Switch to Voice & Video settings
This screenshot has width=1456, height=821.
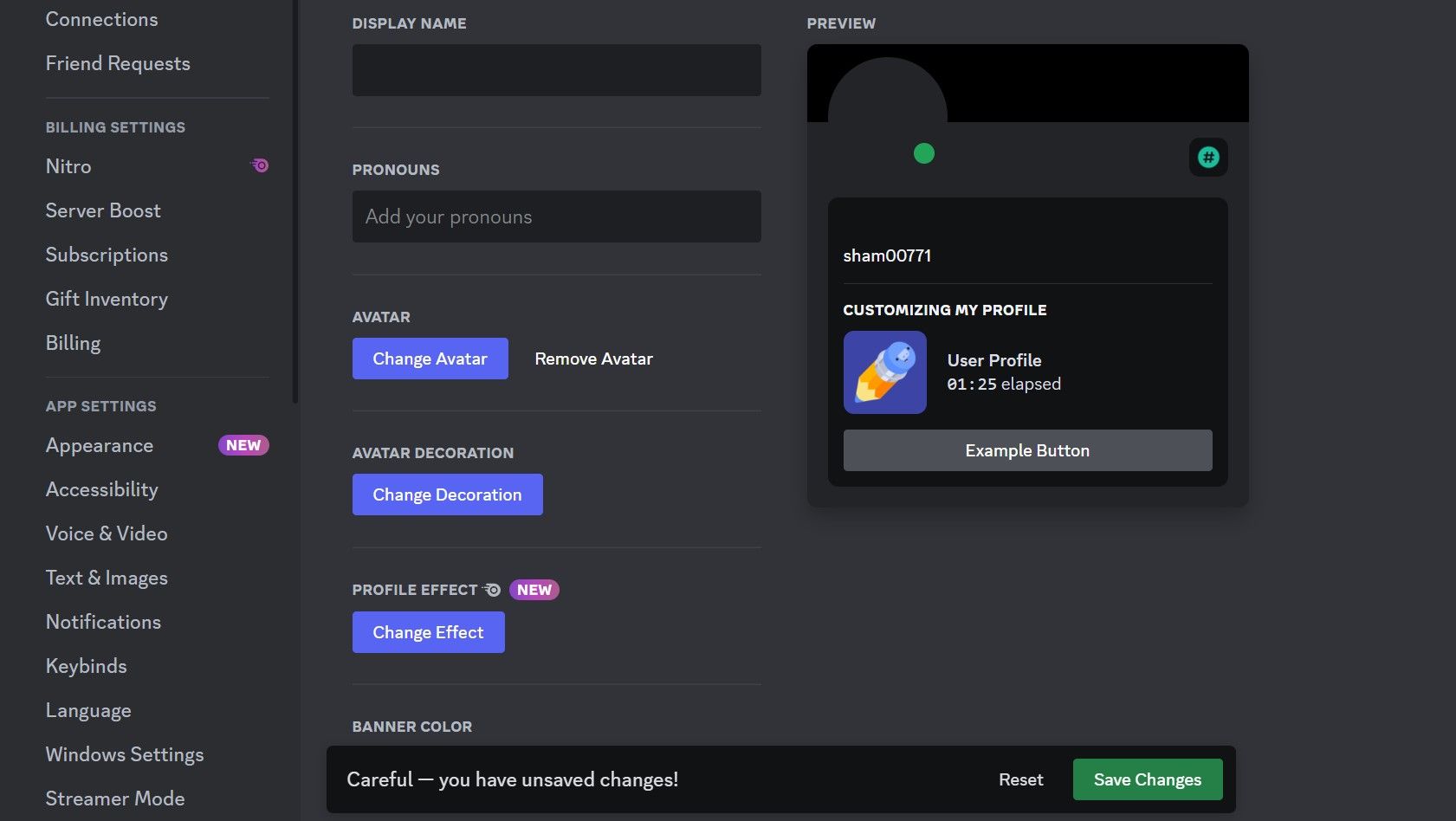coord(107,533)
